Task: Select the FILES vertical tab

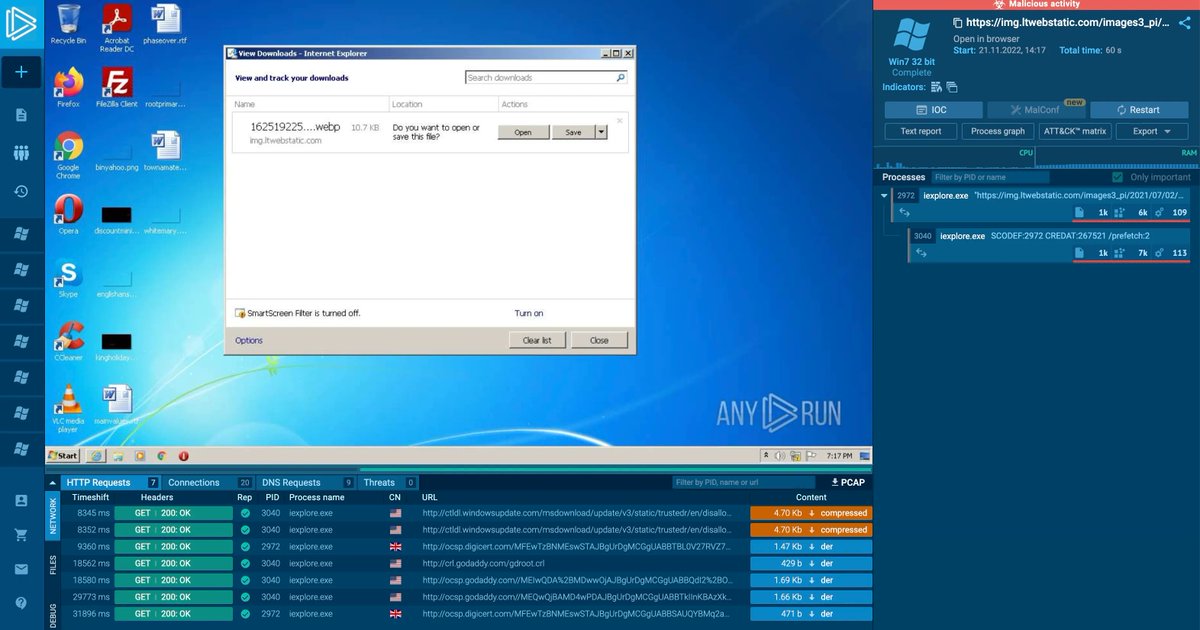Action: [x=52, y=564]
